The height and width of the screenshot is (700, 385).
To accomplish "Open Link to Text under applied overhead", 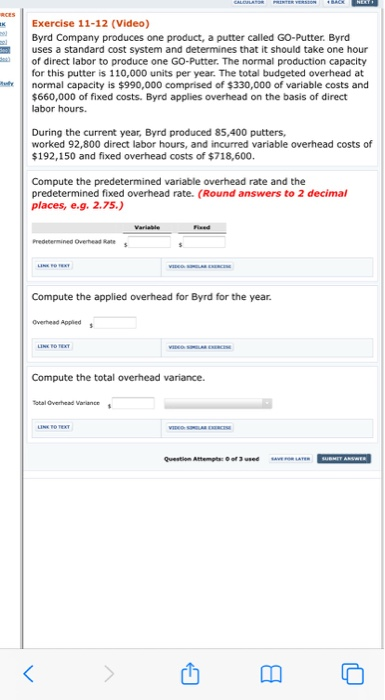I will coord(53,346).
